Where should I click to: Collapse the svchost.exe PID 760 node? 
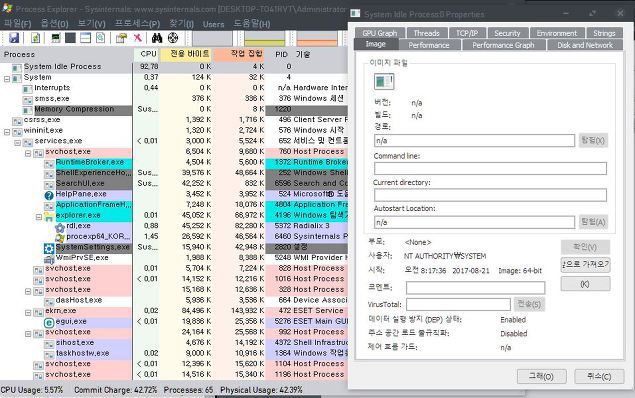(x=28, y=153)
